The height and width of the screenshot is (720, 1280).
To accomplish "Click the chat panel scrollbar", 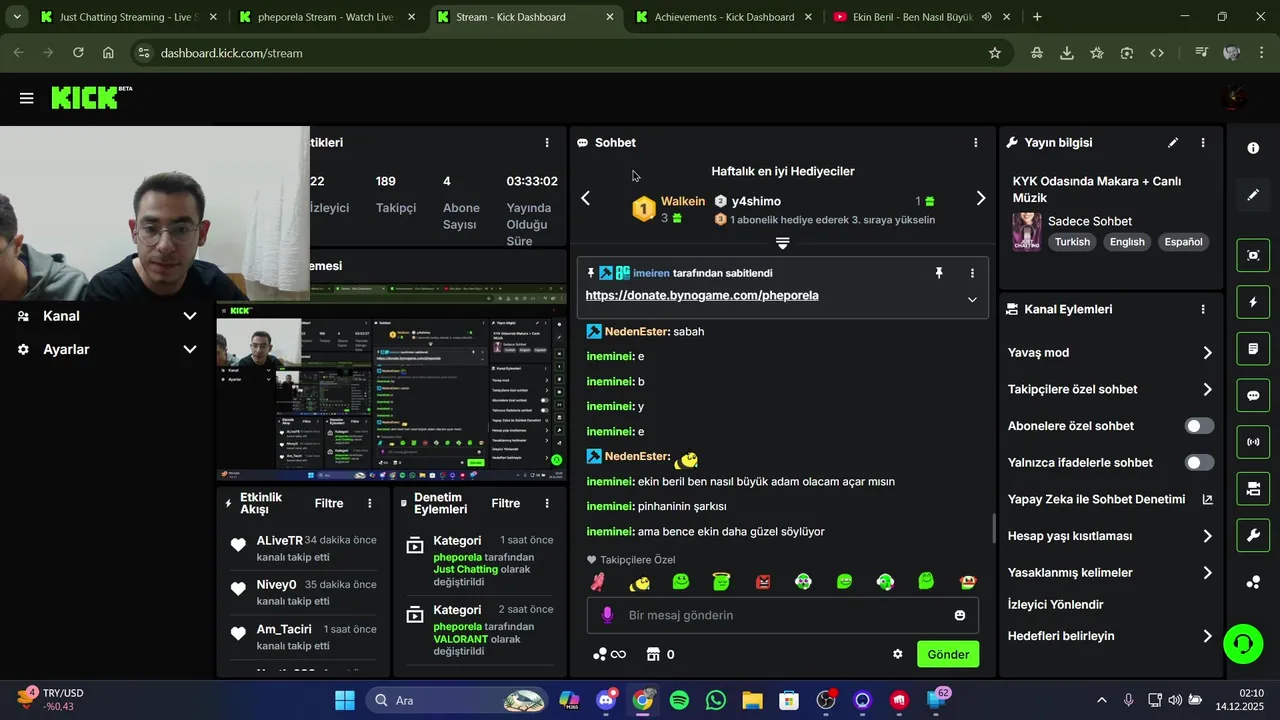I will 993,528.
